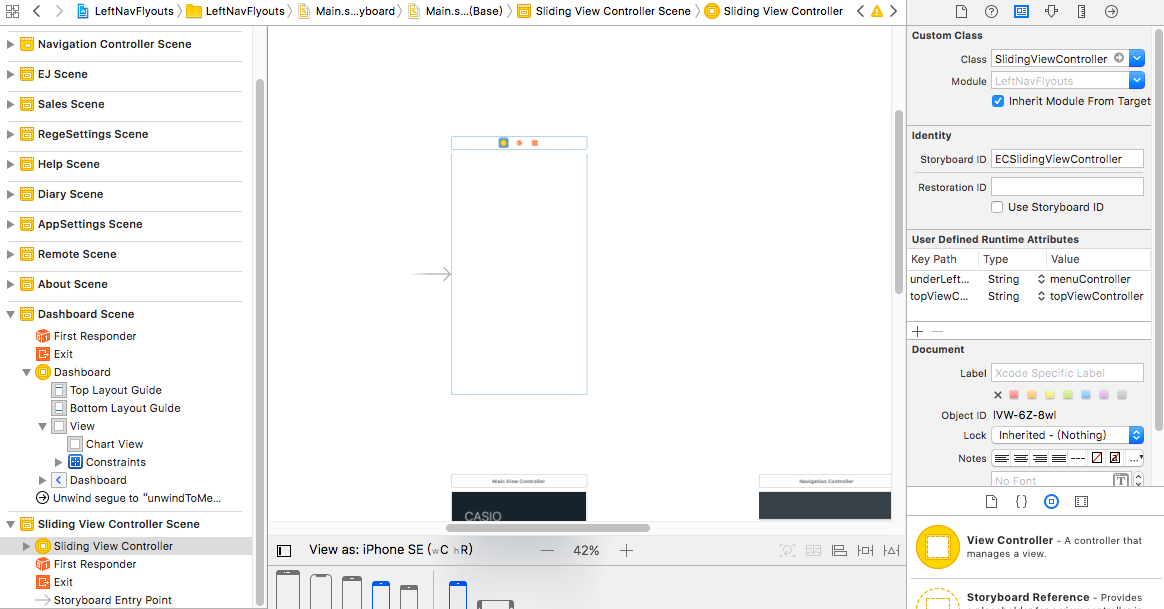Open the Align constraints tool
The image size is (1164, 609).
click(839, 550)
